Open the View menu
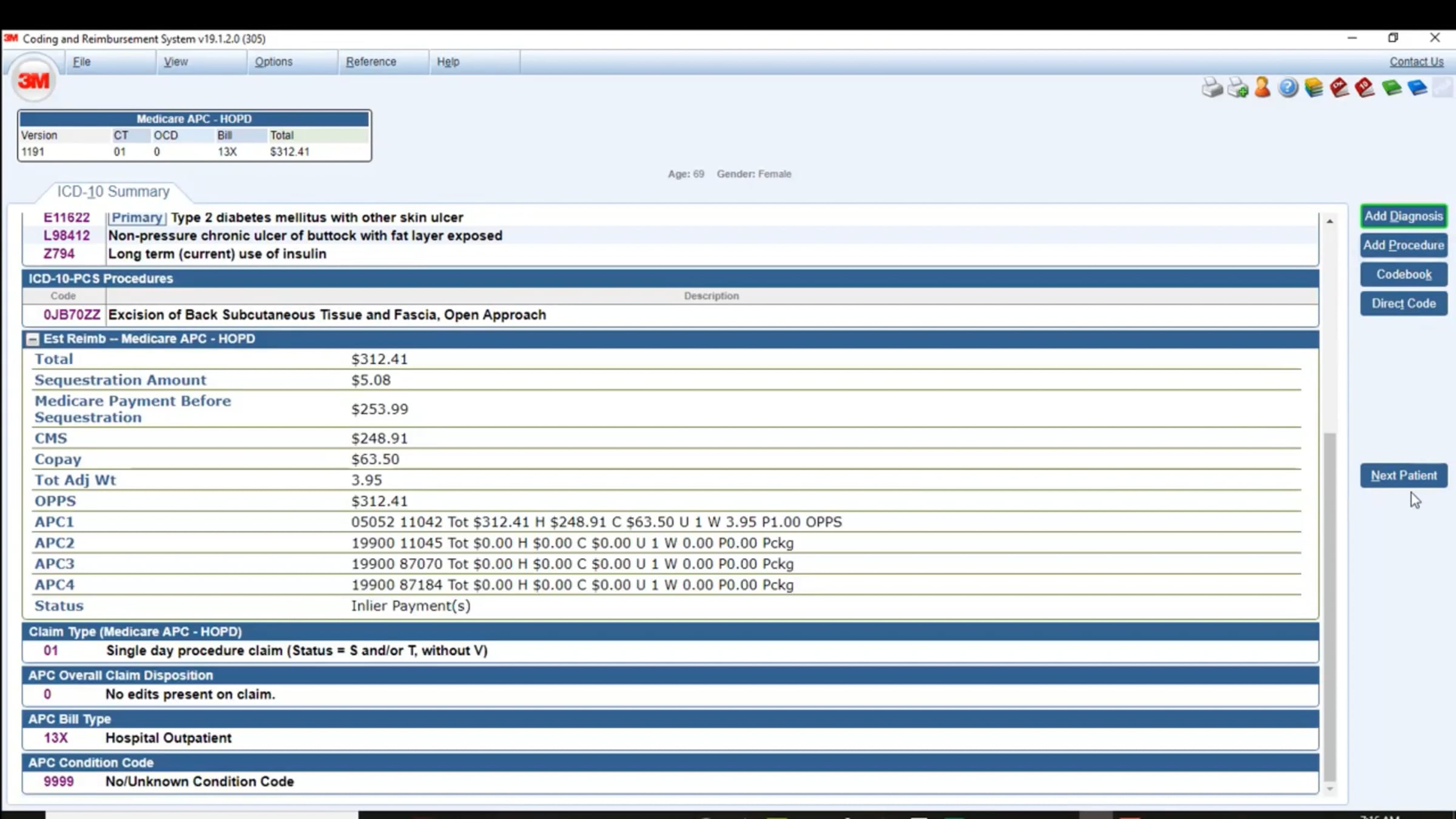The height and width of the screenshot is (819, 1456). click(x=176, y=62)
